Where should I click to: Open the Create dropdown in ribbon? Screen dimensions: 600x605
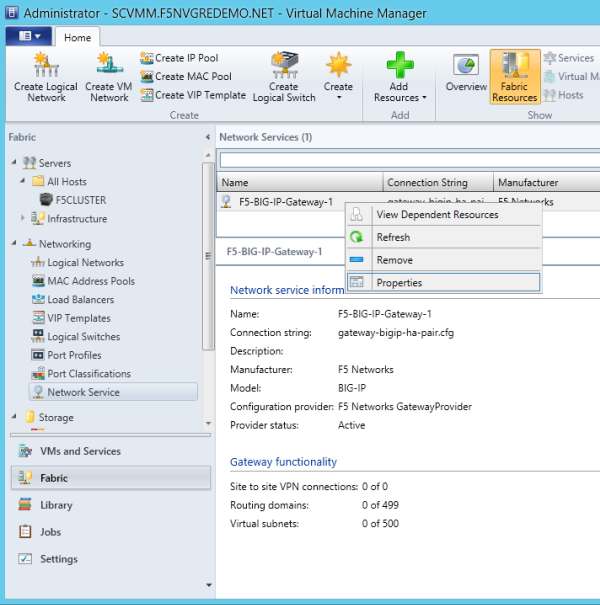pos(338,76)
